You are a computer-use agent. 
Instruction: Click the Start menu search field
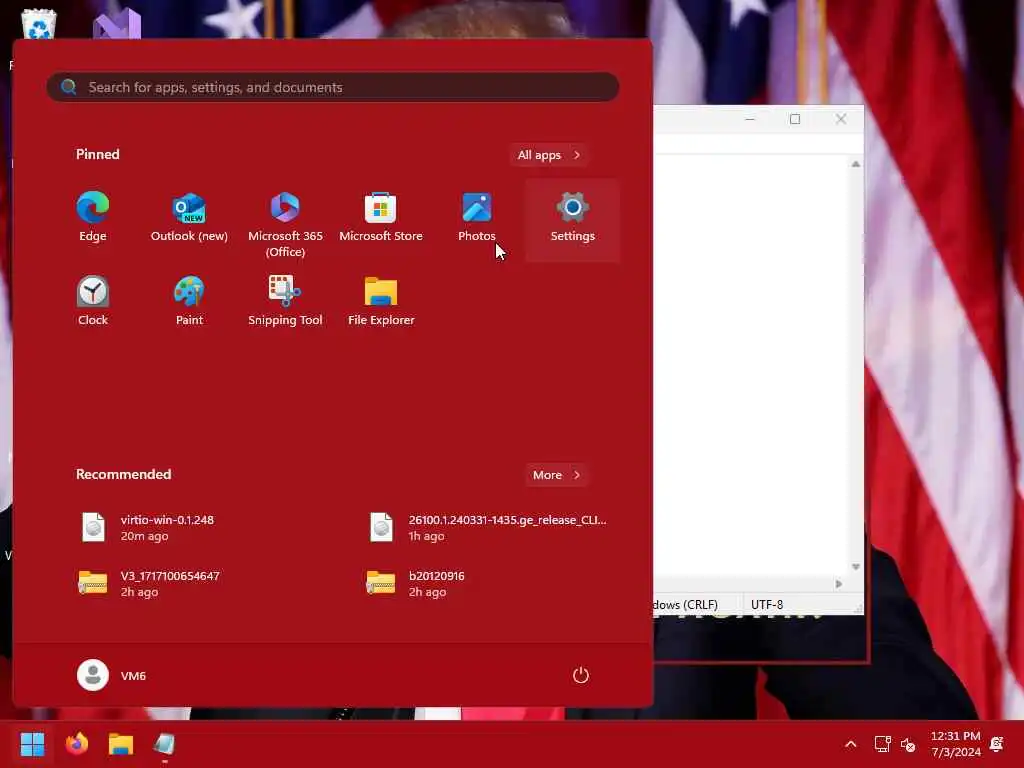333,87
